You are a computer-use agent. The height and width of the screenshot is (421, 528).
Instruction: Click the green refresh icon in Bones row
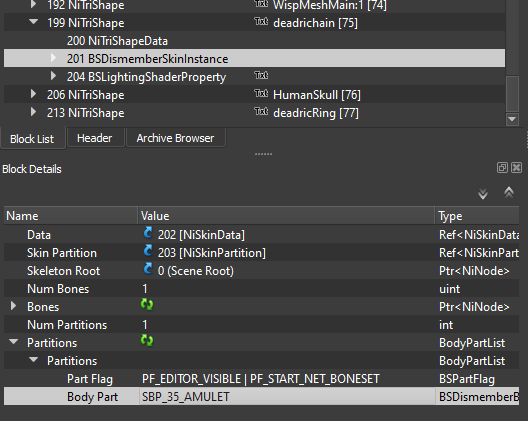147,304
